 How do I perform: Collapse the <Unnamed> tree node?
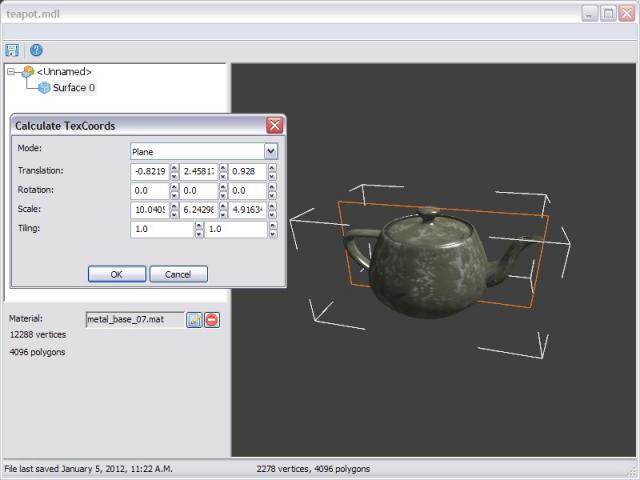point(11,72)
